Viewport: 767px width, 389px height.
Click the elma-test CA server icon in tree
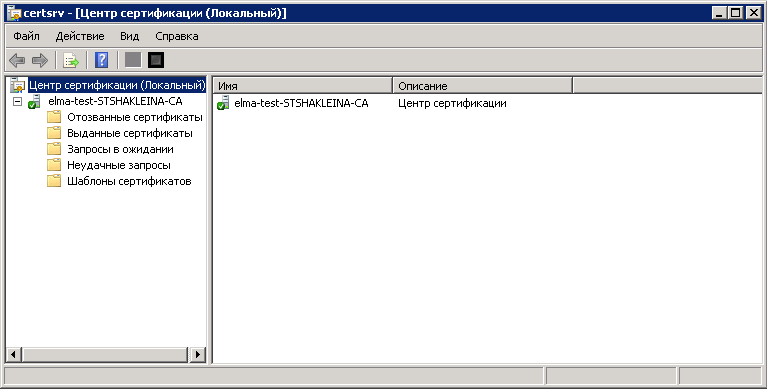click(34, 102)
